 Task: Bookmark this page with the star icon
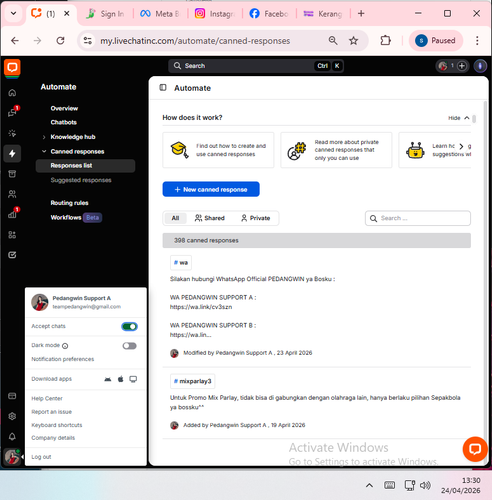pyautogui.click(x=353, y=41)
